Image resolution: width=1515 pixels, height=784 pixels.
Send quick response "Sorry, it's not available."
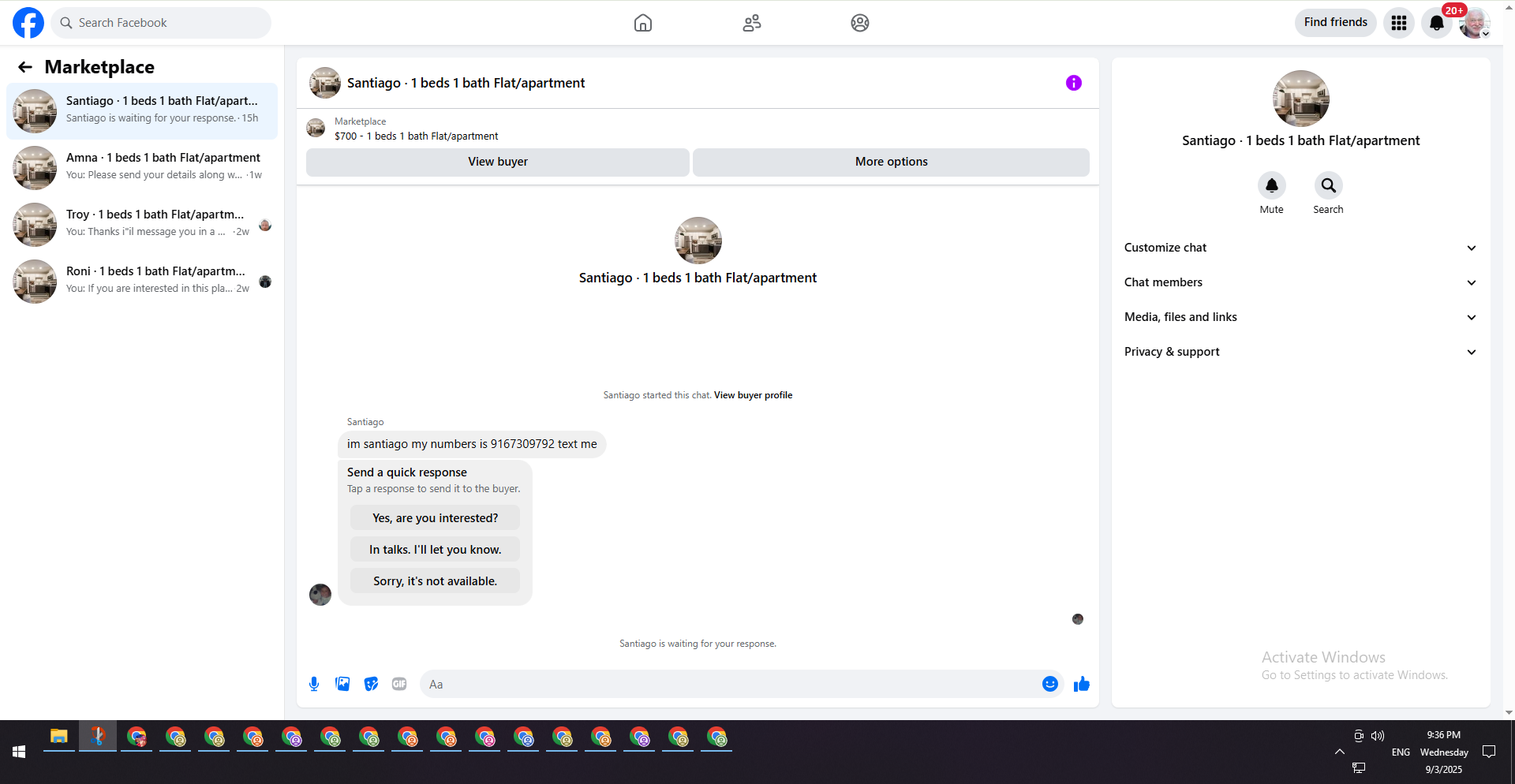coord(436,581)
